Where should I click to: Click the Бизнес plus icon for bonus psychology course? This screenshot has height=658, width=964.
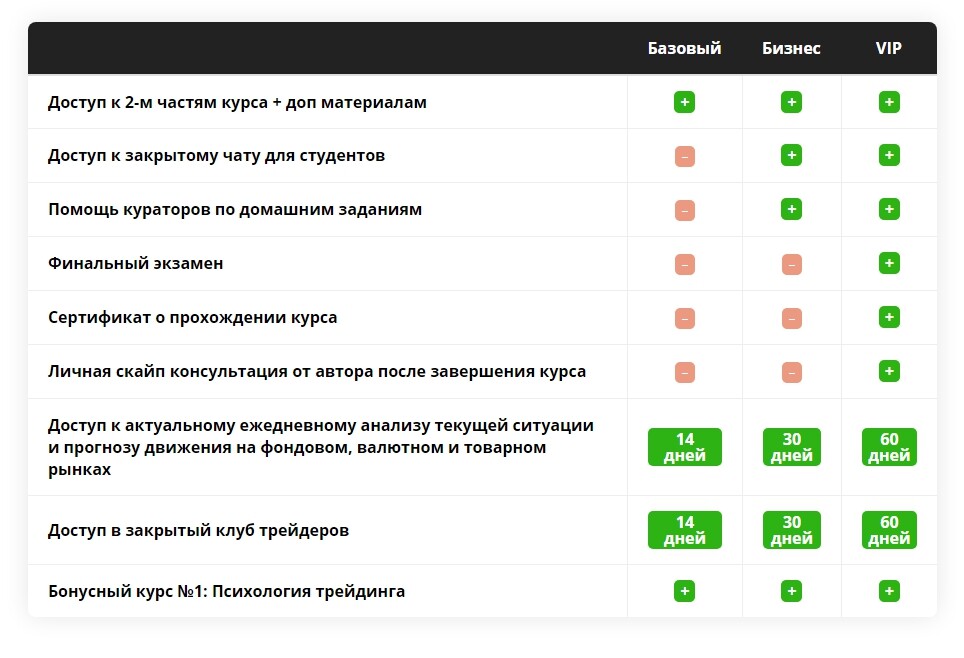[x=791, y=591]
